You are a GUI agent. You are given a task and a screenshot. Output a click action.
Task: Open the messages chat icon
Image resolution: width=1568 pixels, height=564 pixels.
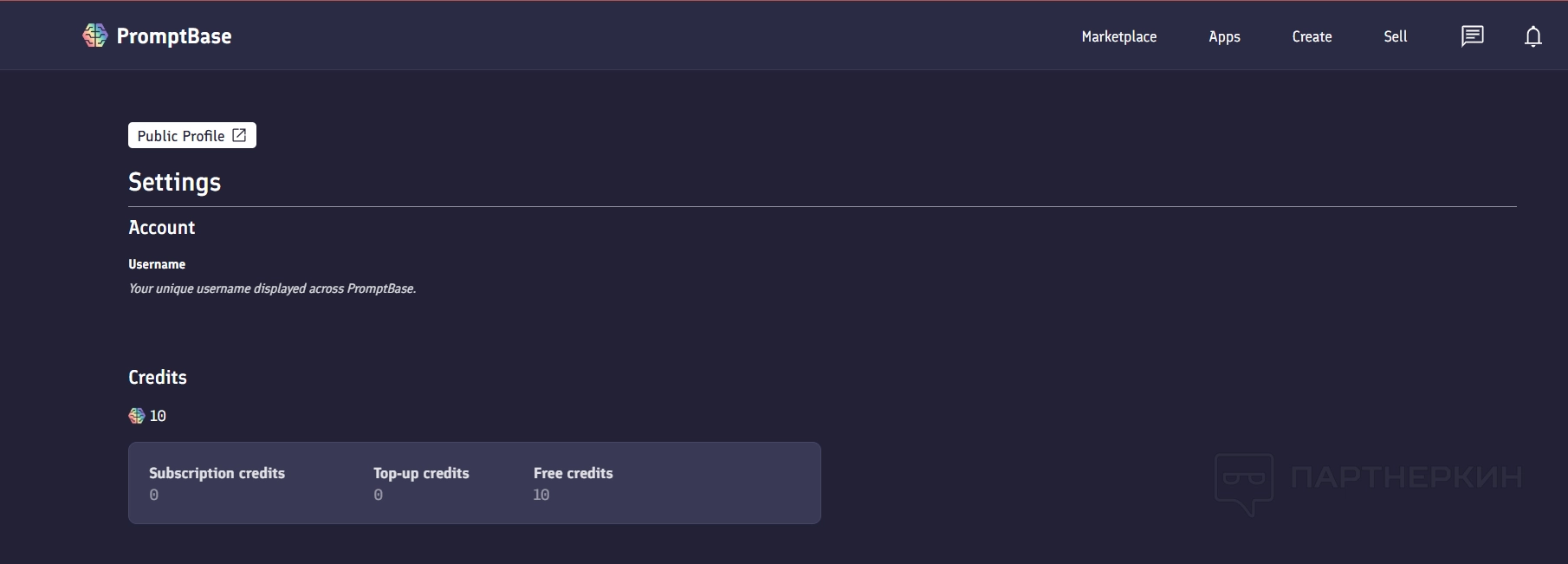1472,36
